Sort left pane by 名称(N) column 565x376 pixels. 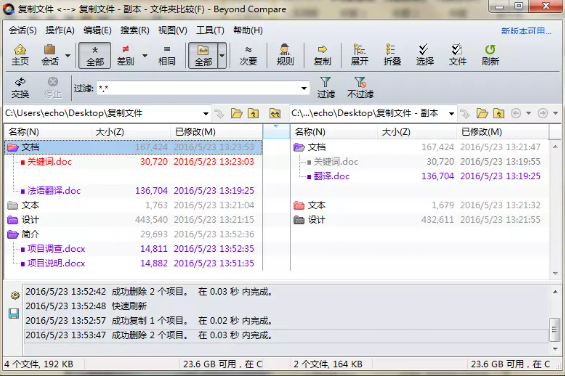point(48,132)
